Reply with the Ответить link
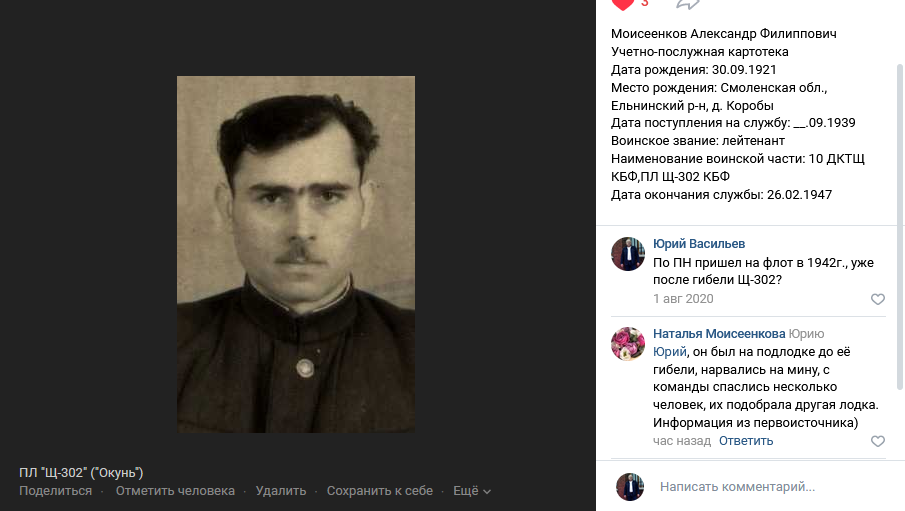This screenshot has width=905, height=511. [746, 441]
